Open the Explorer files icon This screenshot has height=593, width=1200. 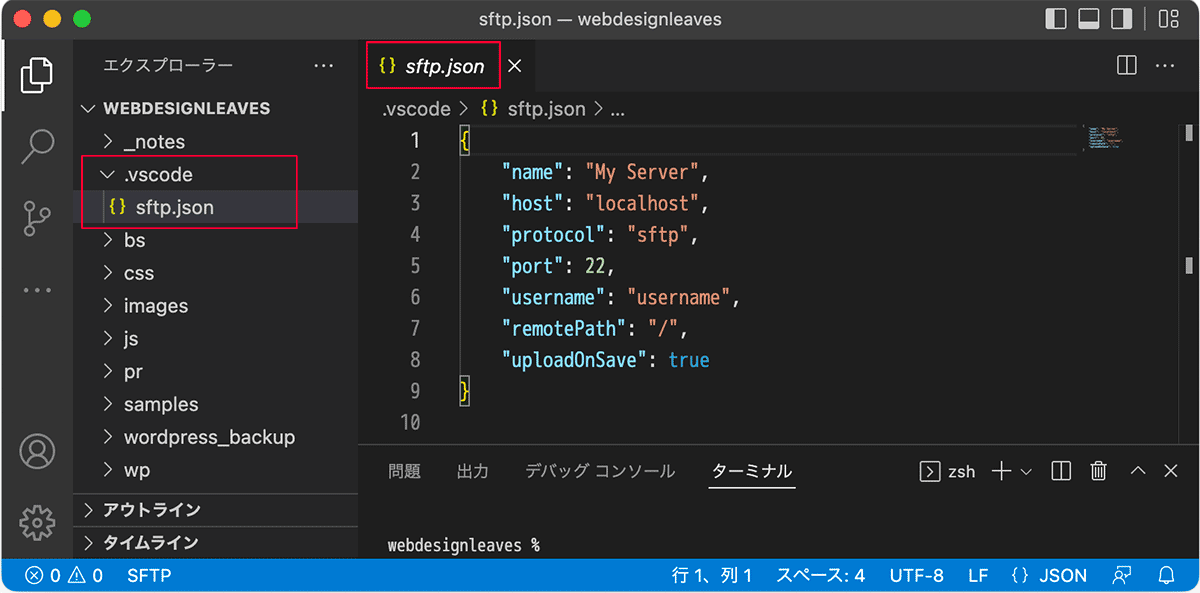(x=37, y=74)
